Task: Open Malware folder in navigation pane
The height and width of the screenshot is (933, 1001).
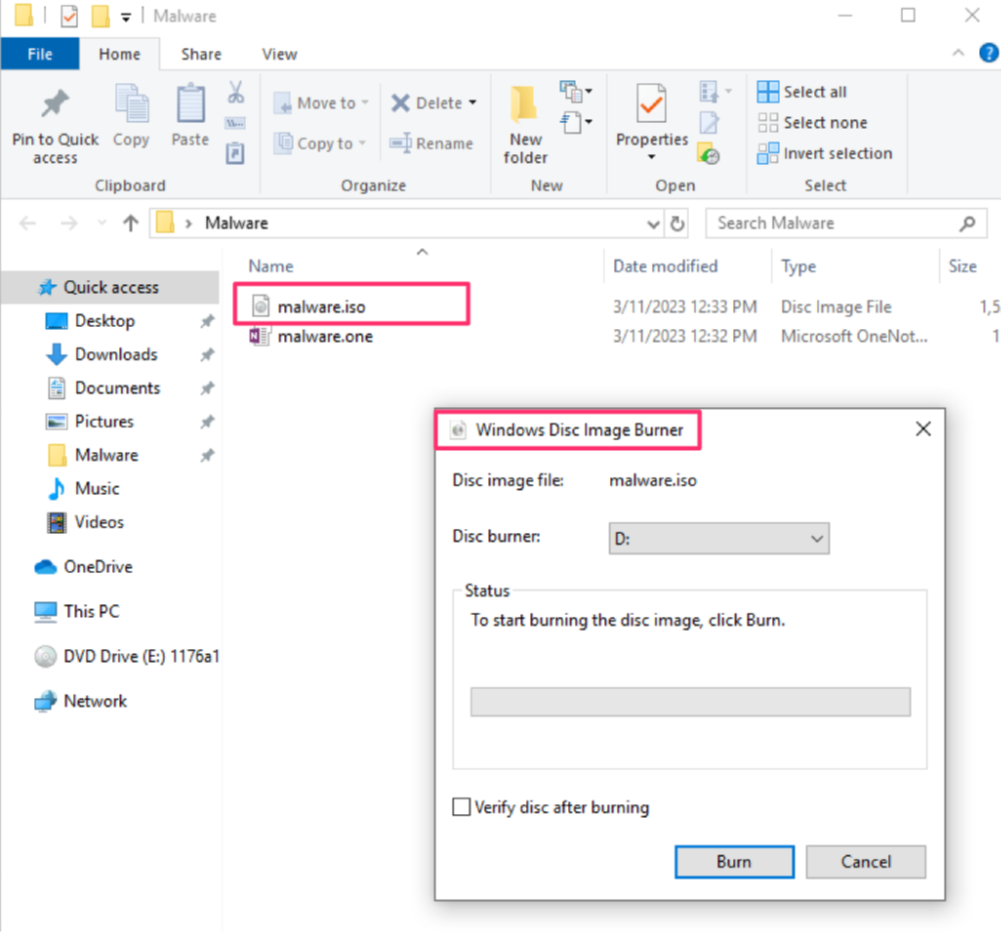Action: [x=106, y=455]
